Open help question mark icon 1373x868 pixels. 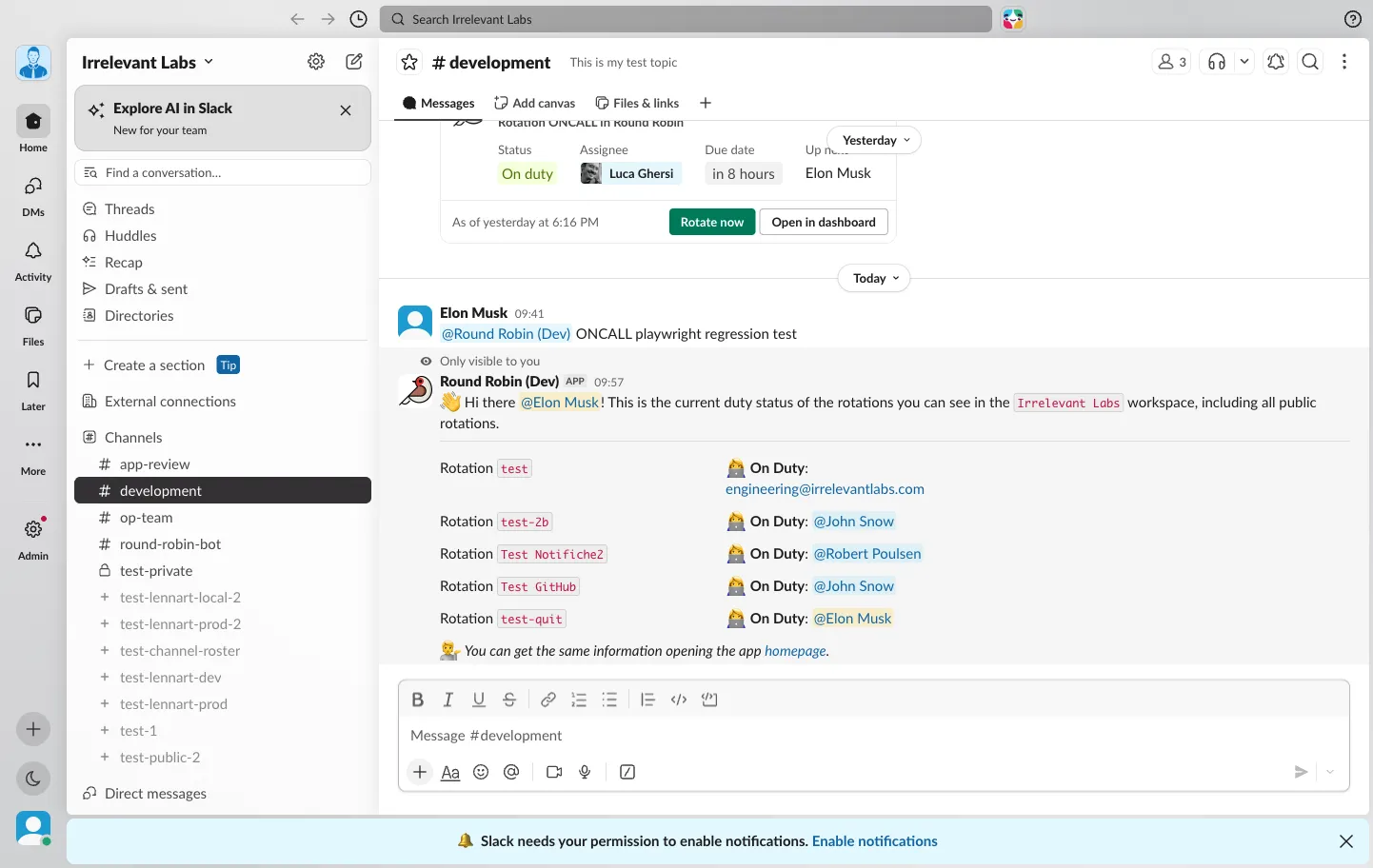click(x=1352, y=19)
